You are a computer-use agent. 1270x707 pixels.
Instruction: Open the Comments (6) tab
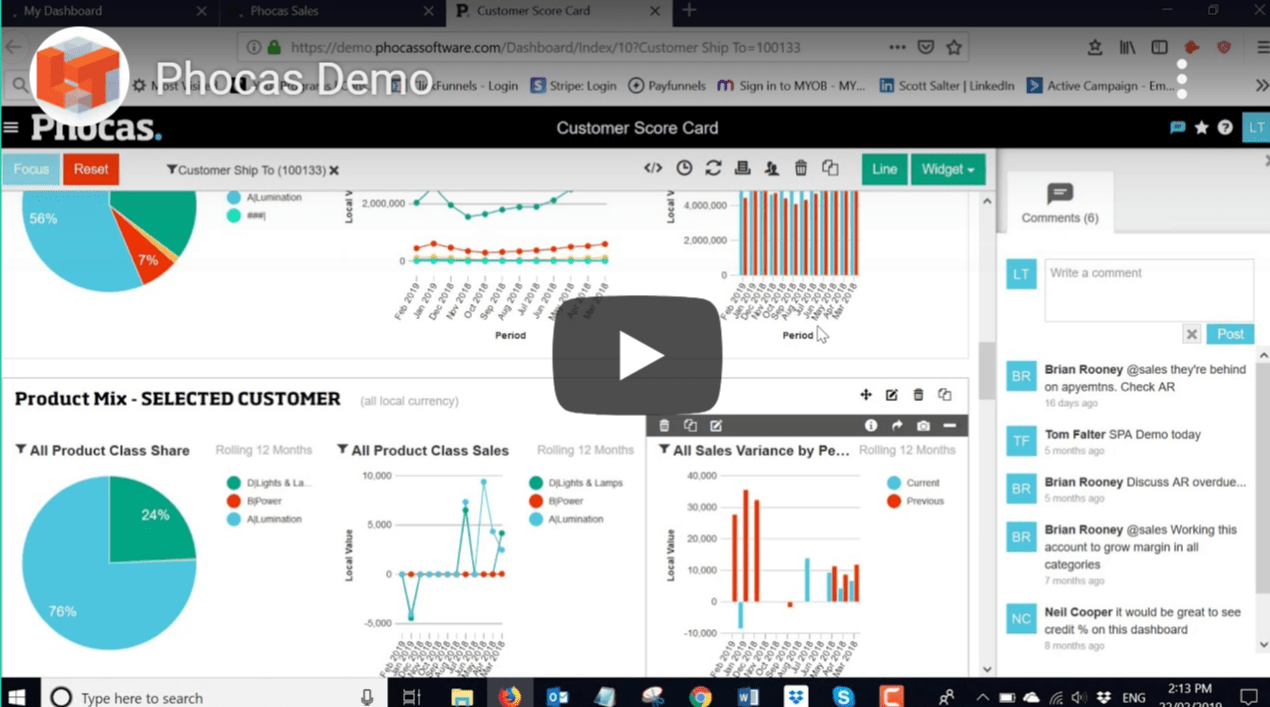1059,204
